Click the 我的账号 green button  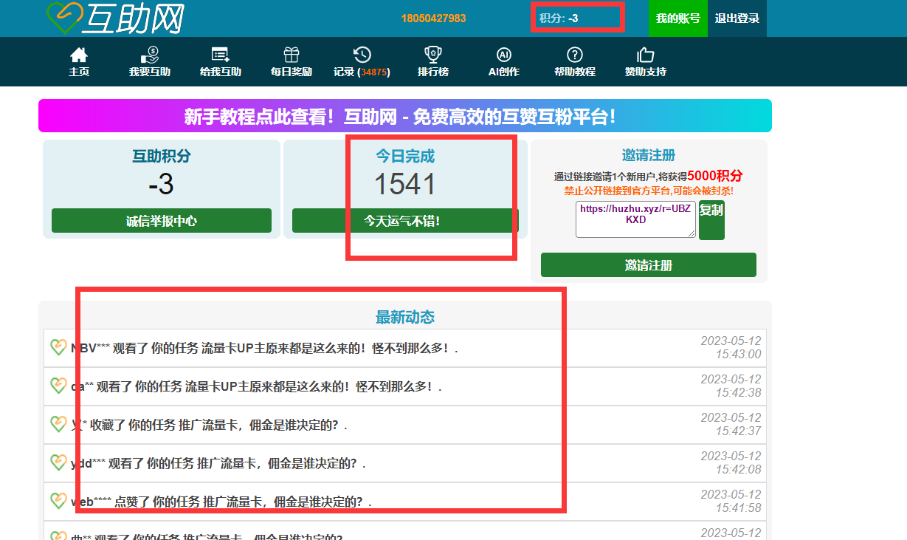coord(678,19)
